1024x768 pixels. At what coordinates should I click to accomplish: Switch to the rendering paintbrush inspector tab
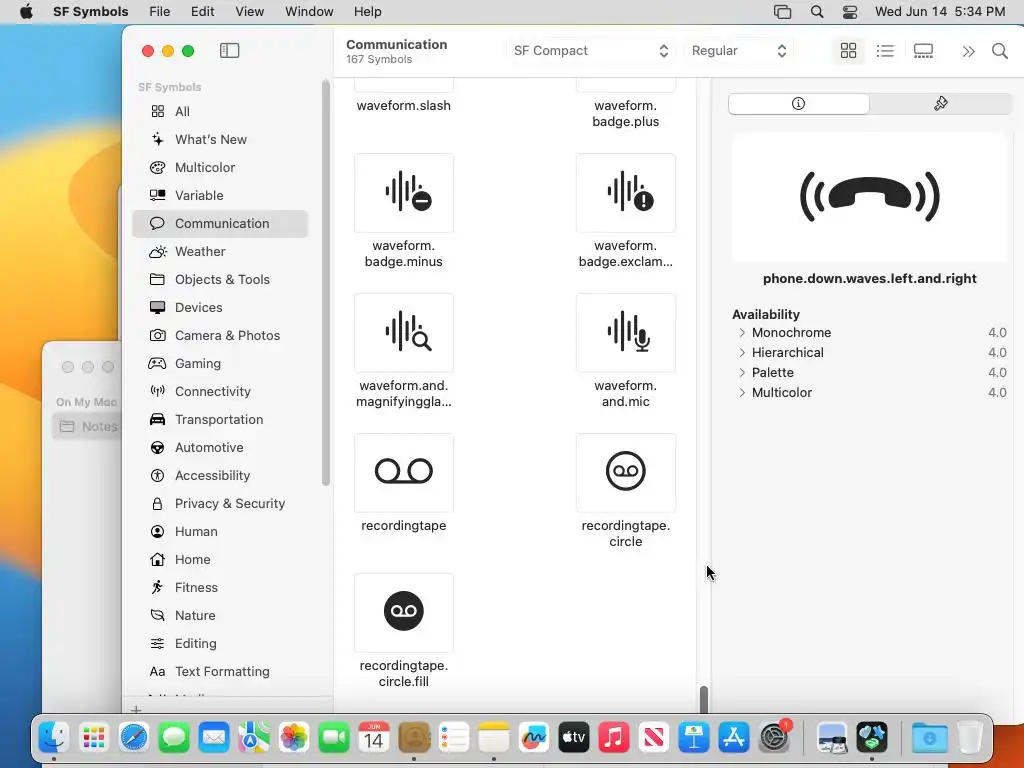940,103
